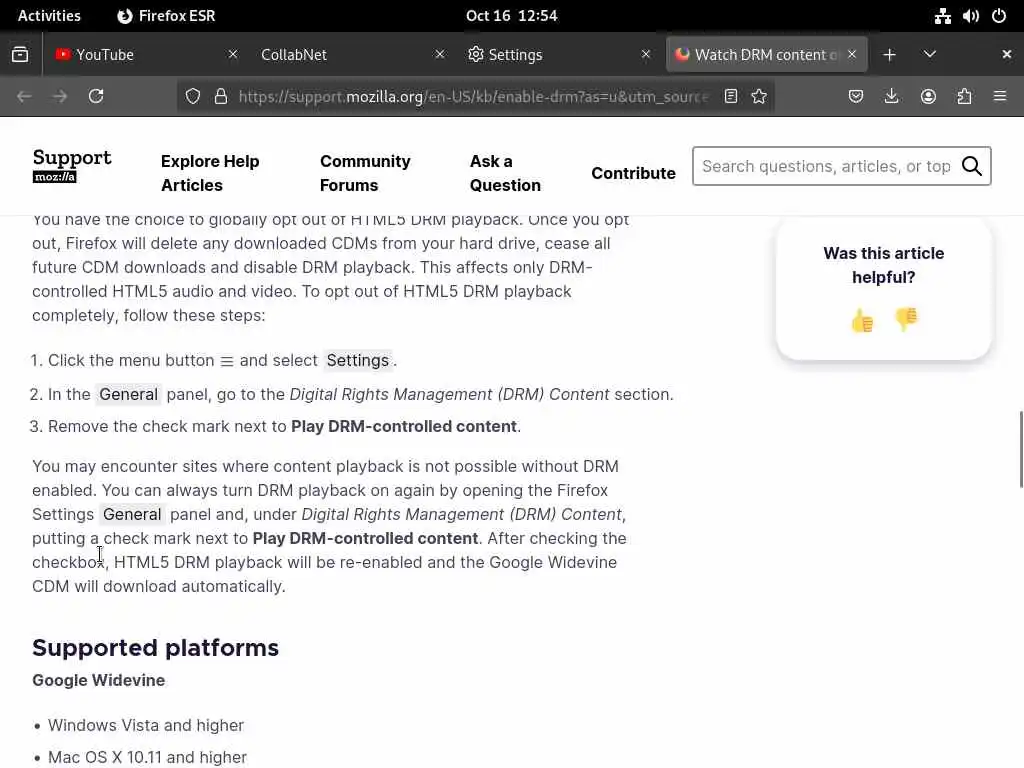The height and width of the screenshot is (768, 1024).
Task: Open the Firefox downloads panel
Action: point(892,96)
